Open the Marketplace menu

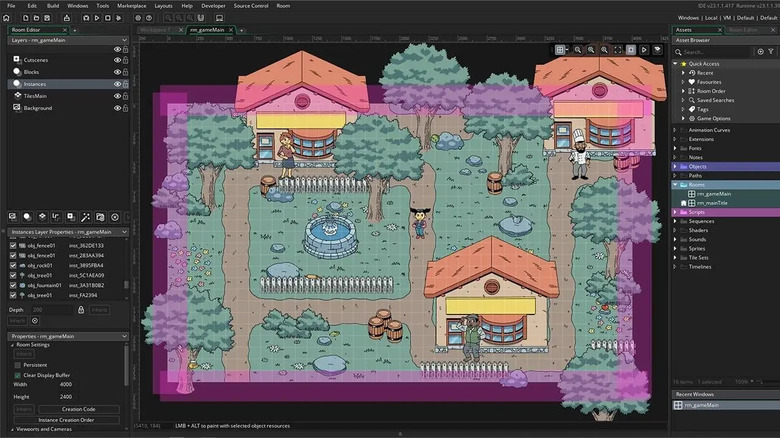click(131, 5)
